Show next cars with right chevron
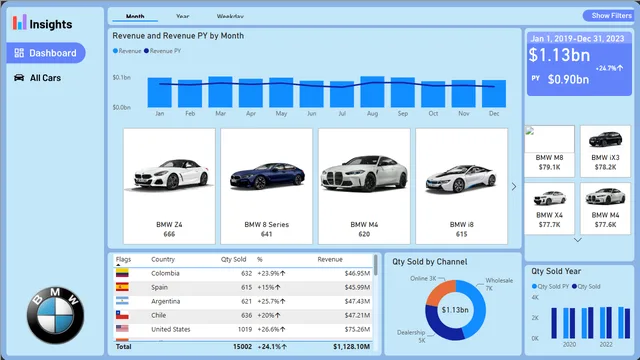This screenshot has width=640, height=360. coord(514,187)
